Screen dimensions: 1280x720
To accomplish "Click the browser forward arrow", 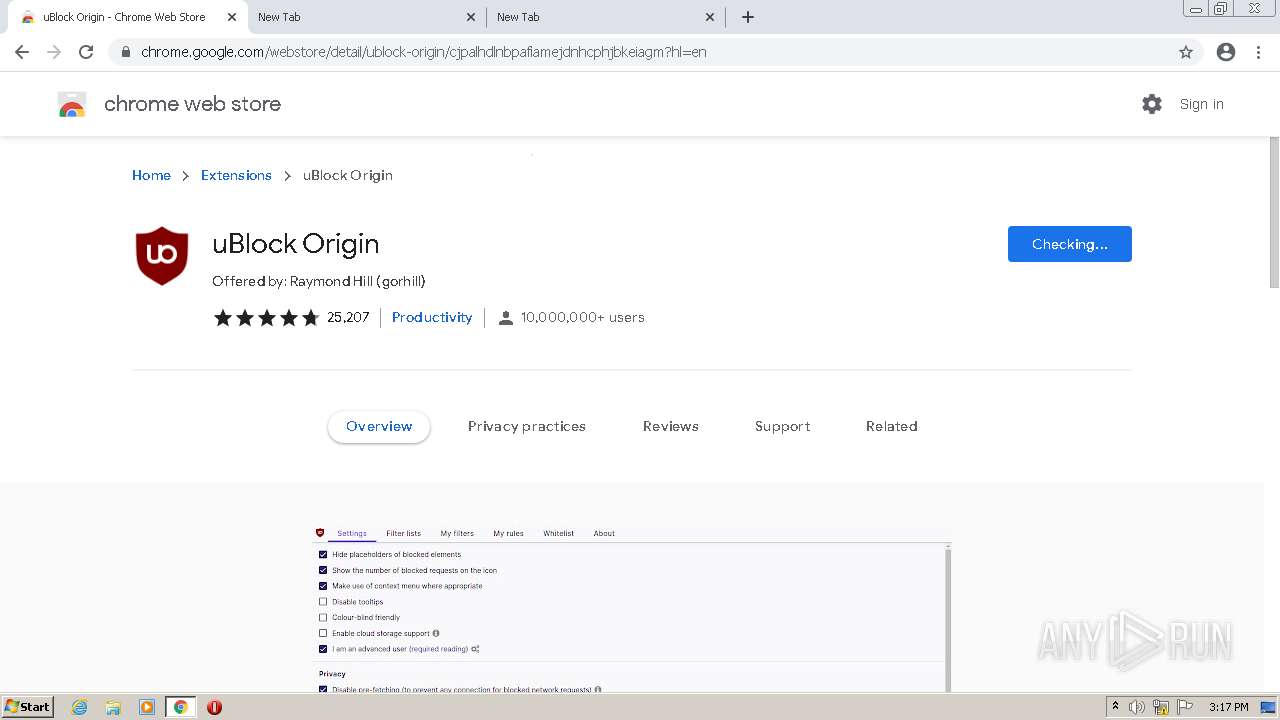I will coord(54,52).
